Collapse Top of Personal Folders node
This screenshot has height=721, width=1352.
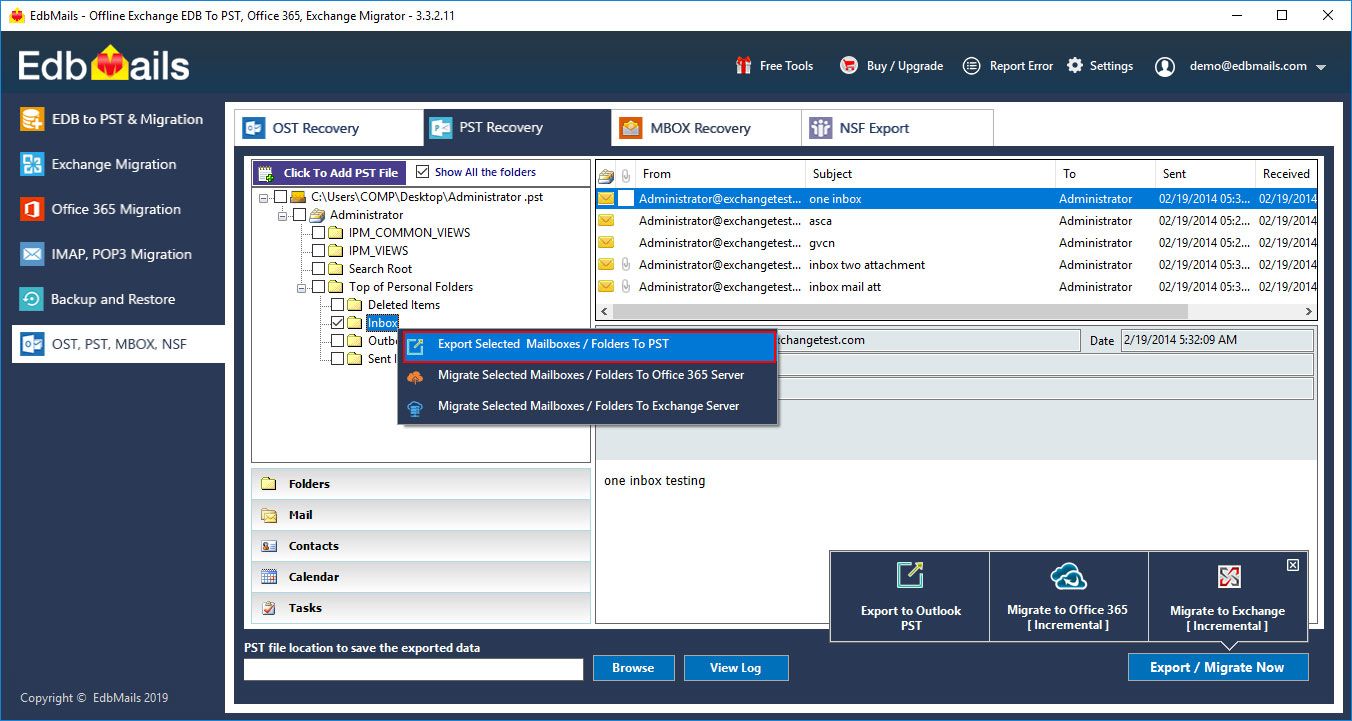(301, 287)
